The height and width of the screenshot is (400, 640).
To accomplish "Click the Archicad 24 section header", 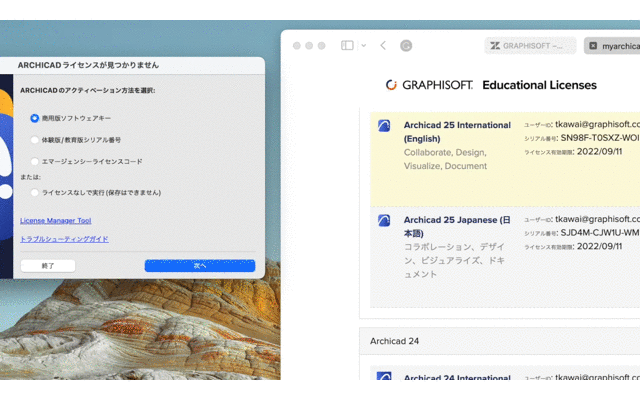I will [500, 341].
